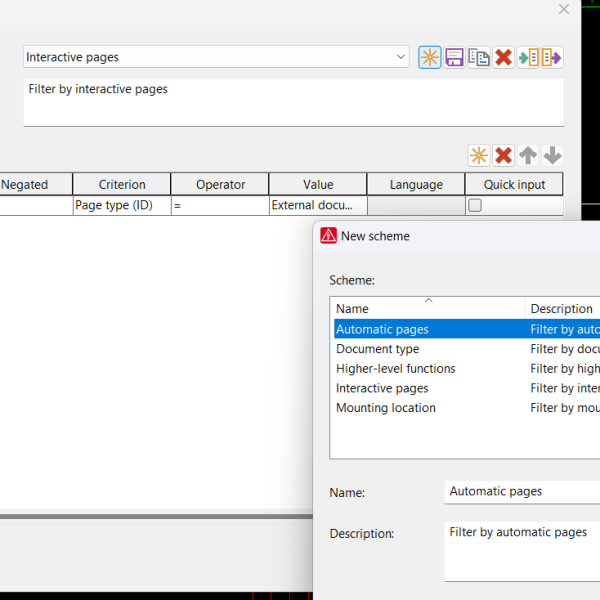Move criterion down with gray down arrow
Image resolution: width=600 pixels, height=600 pixels.
pos(552,155)
